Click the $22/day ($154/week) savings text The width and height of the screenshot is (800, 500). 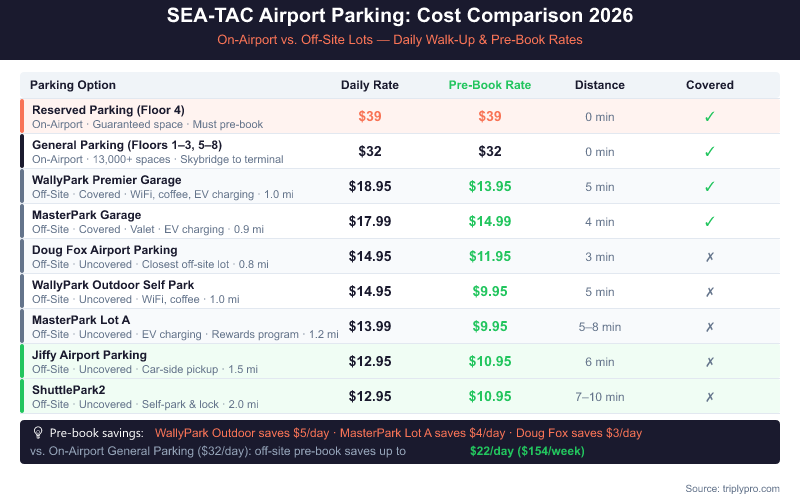pos(527,451)
